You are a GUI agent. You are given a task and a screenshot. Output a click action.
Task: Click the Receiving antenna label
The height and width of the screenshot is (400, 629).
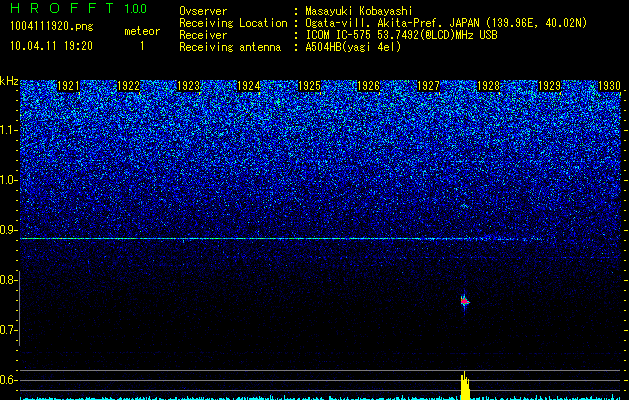230,47
